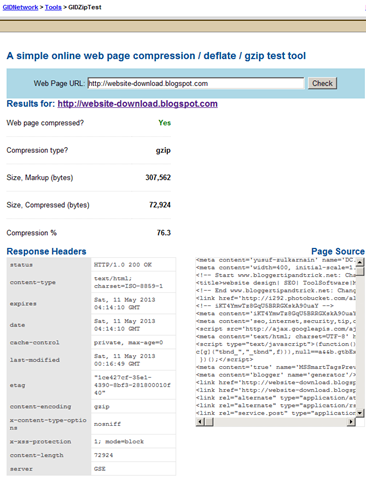Select the compression percent value 76.3
The width and height of the screenshot is (366, 480).
pos(164,233)
